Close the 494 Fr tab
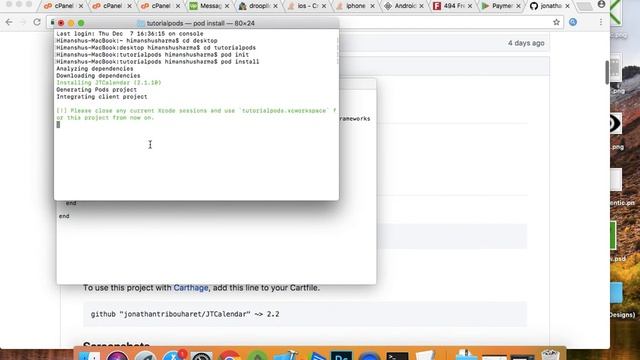 click(470, 6)
